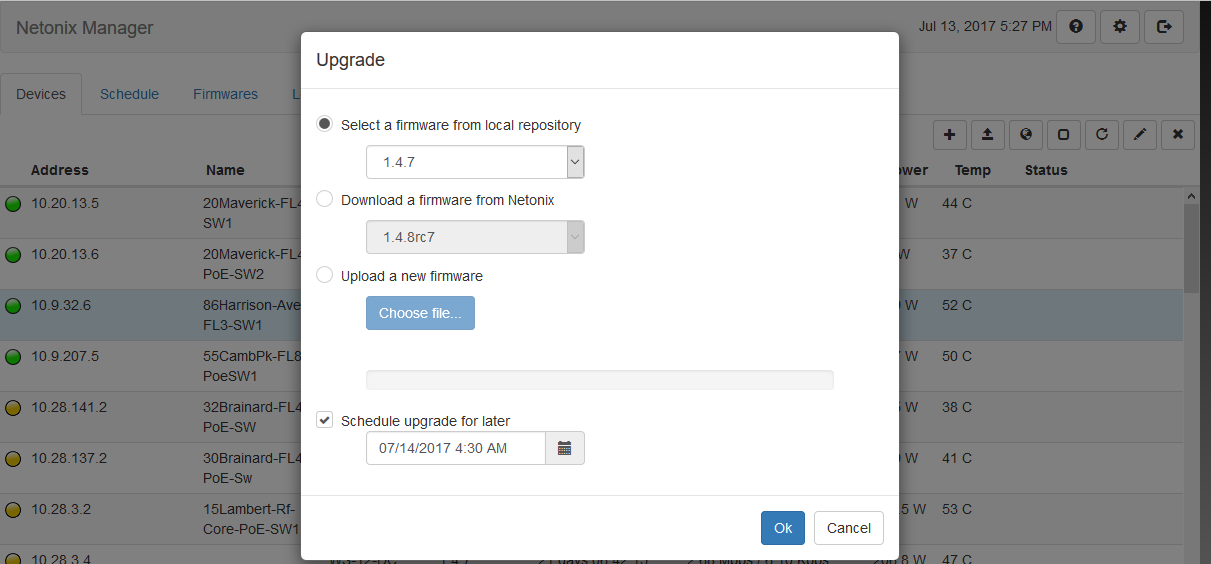Click the pencil edit icon
The height and width of the screenshot is (564, 1211).
click(x=1139, y=134)
